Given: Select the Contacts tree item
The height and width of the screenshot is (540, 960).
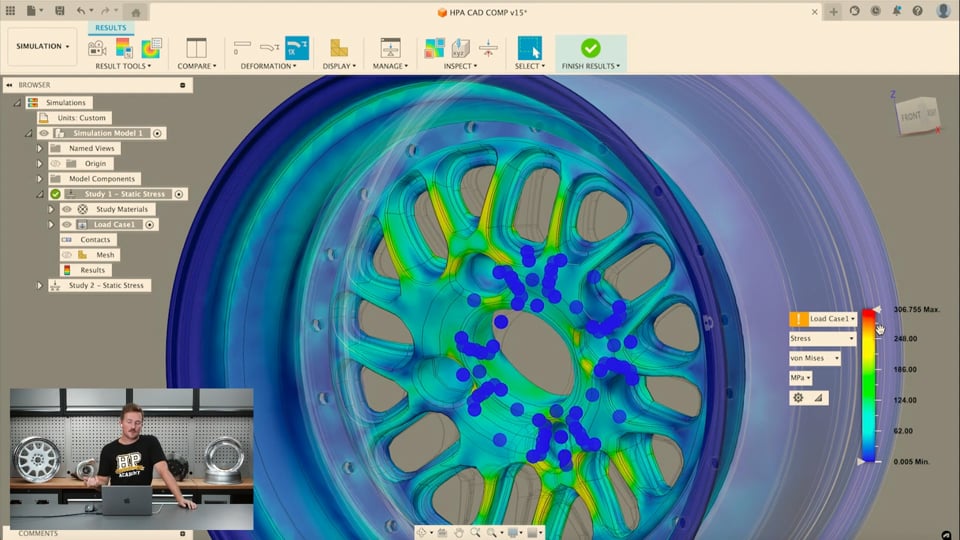Looking at the screenshot, I should click(88, 240).
